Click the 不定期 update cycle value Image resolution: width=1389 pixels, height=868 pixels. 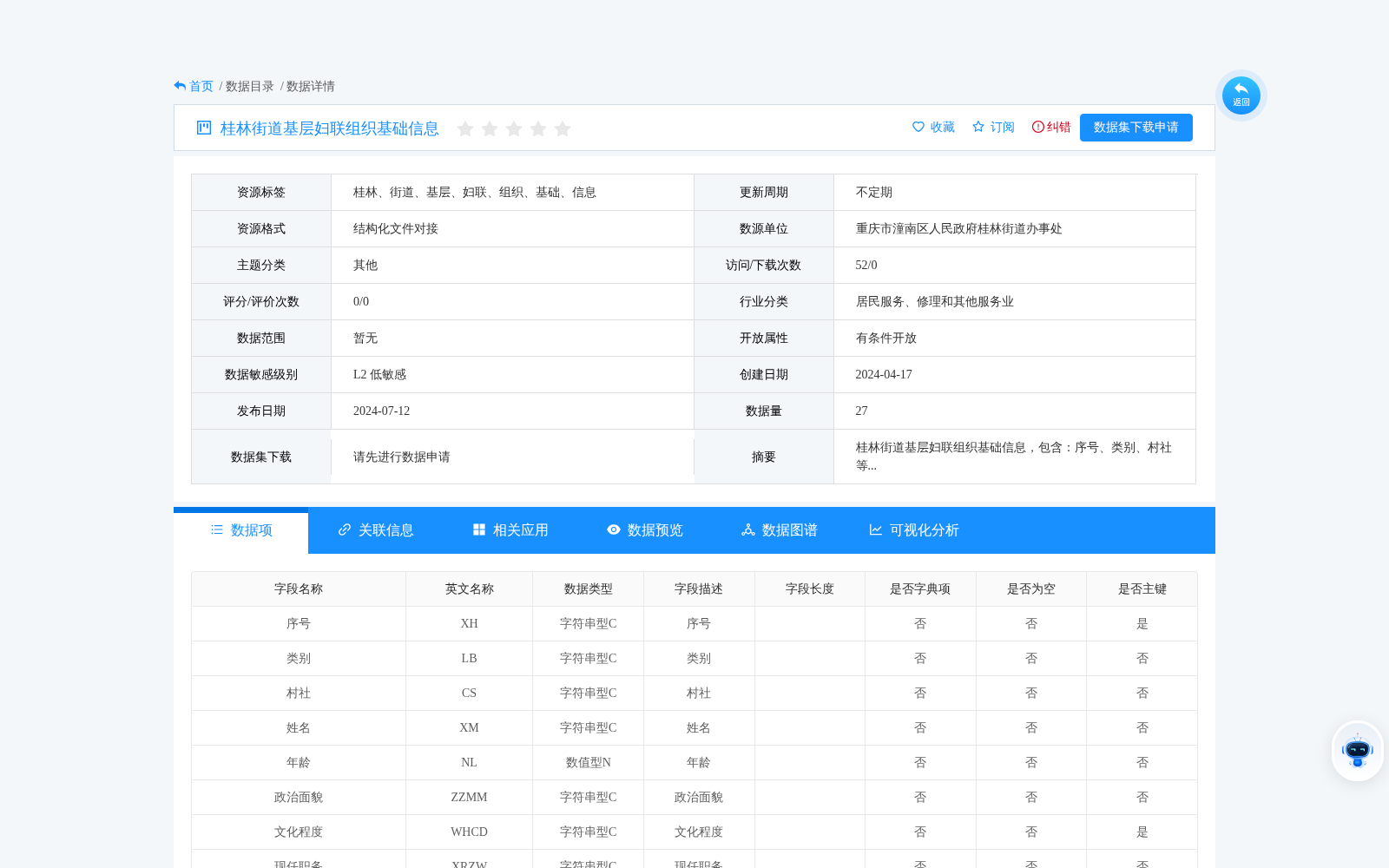pos(874,193)
